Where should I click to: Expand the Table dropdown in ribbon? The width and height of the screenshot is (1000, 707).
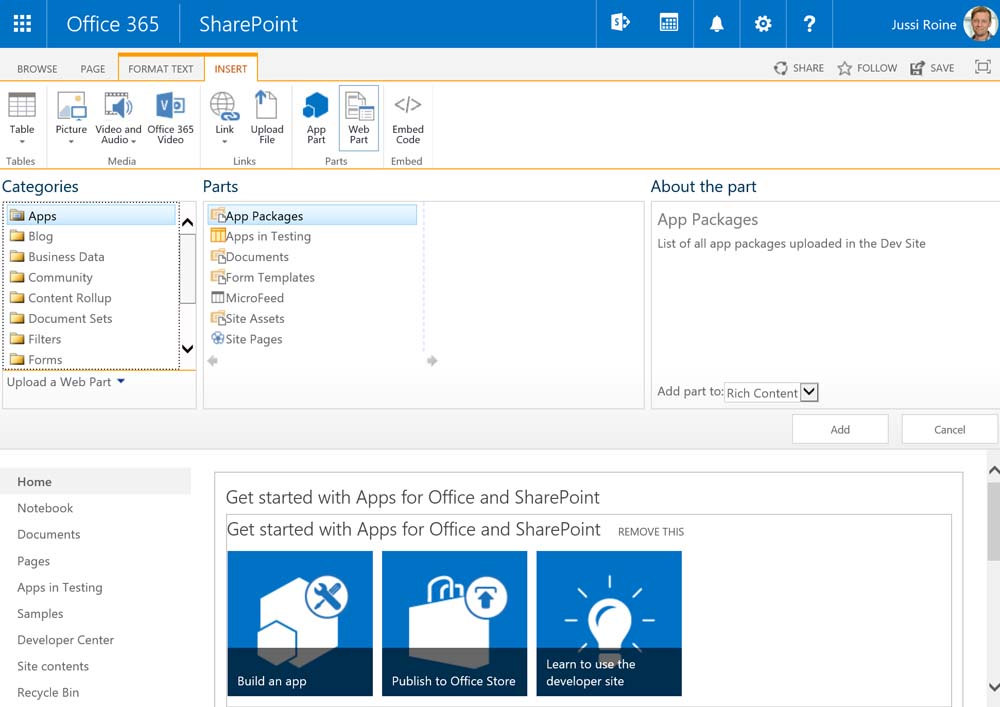[22, 141]
